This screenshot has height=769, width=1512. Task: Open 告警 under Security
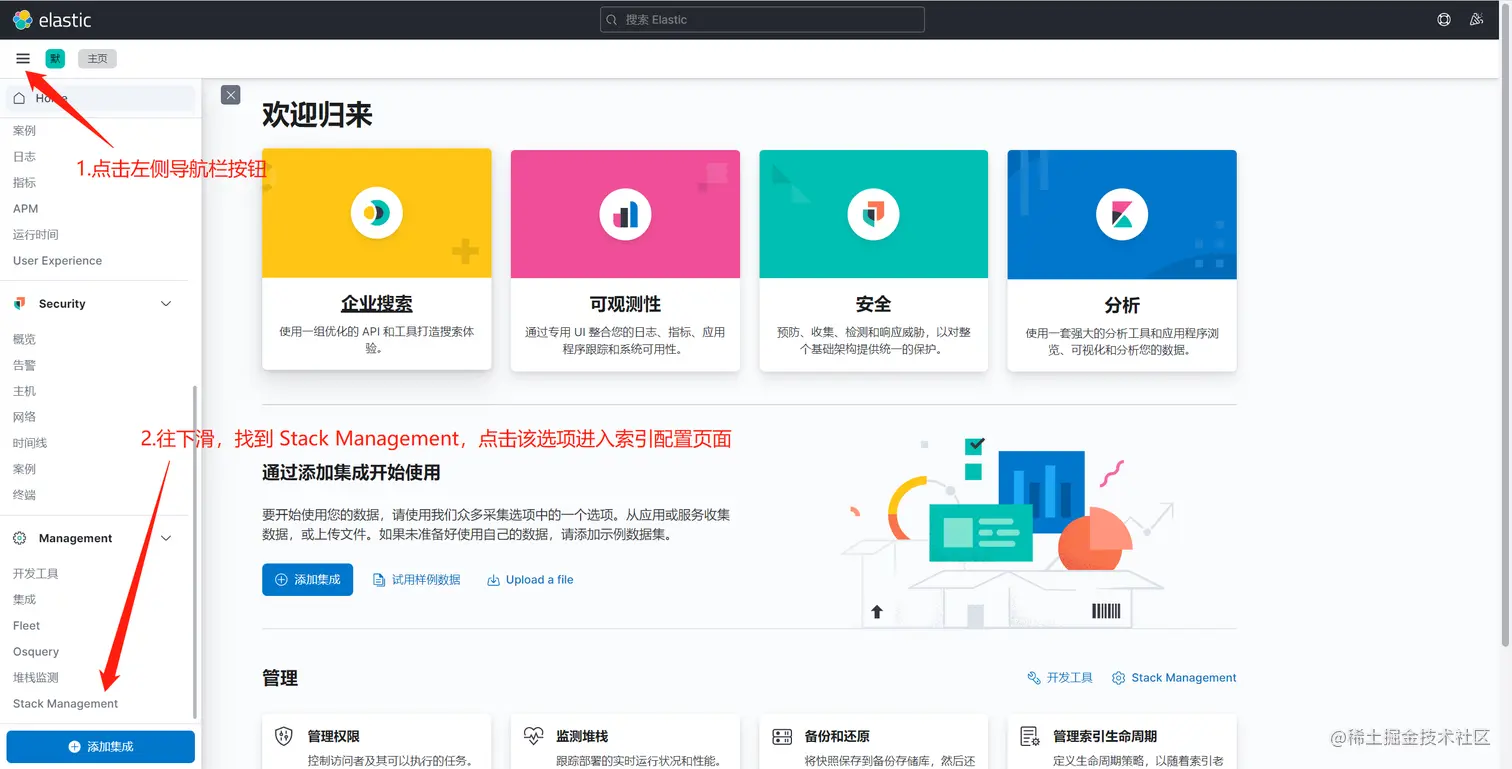tap(24, 365)
